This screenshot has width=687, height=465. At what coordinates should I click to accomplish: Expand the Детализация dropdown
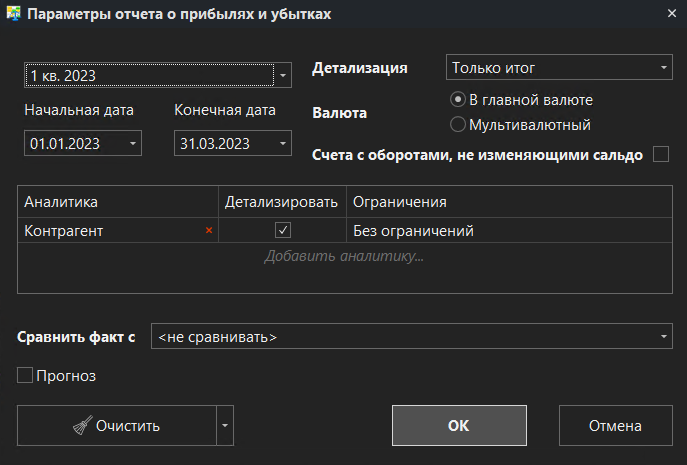point(664,68)
